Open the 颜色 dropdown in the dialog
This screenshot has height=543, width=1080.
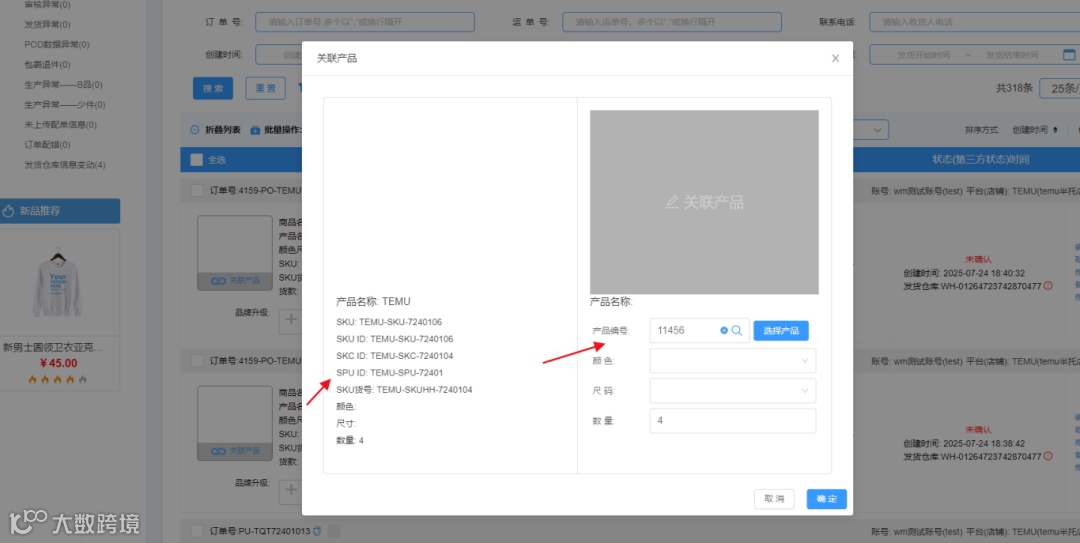point(733,360)
